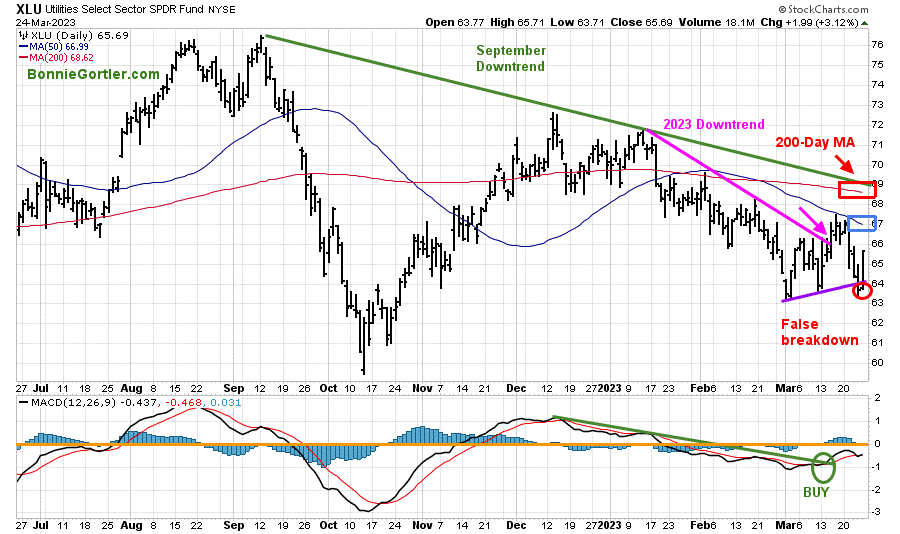The height and width of the screenshot is (534, 900).
Task: Click the 64 price axis label
Action: point(877,283)
